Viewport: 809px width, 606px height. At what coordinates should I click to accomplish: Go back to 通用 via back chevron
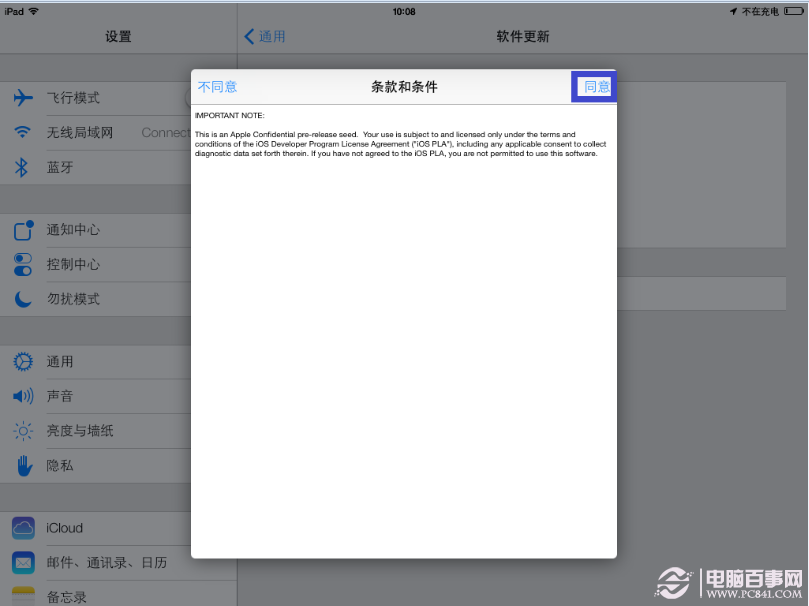[265, 37]
